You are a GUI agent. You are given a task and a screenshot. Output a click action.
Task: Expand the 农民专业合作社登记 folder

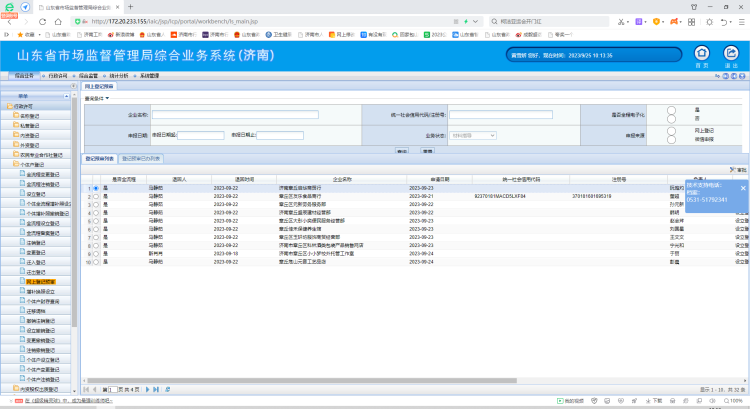pos(41,155)
